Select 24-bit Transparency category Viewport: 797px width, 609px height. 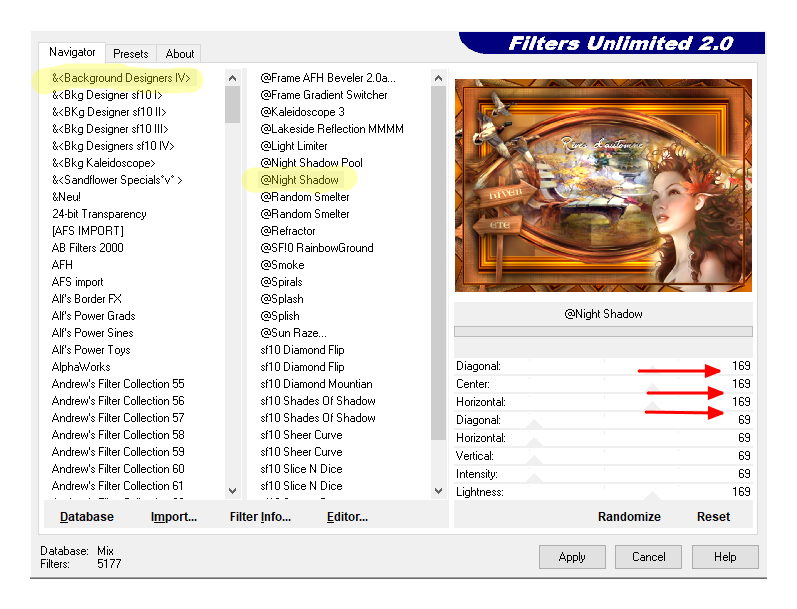point(99,214)
